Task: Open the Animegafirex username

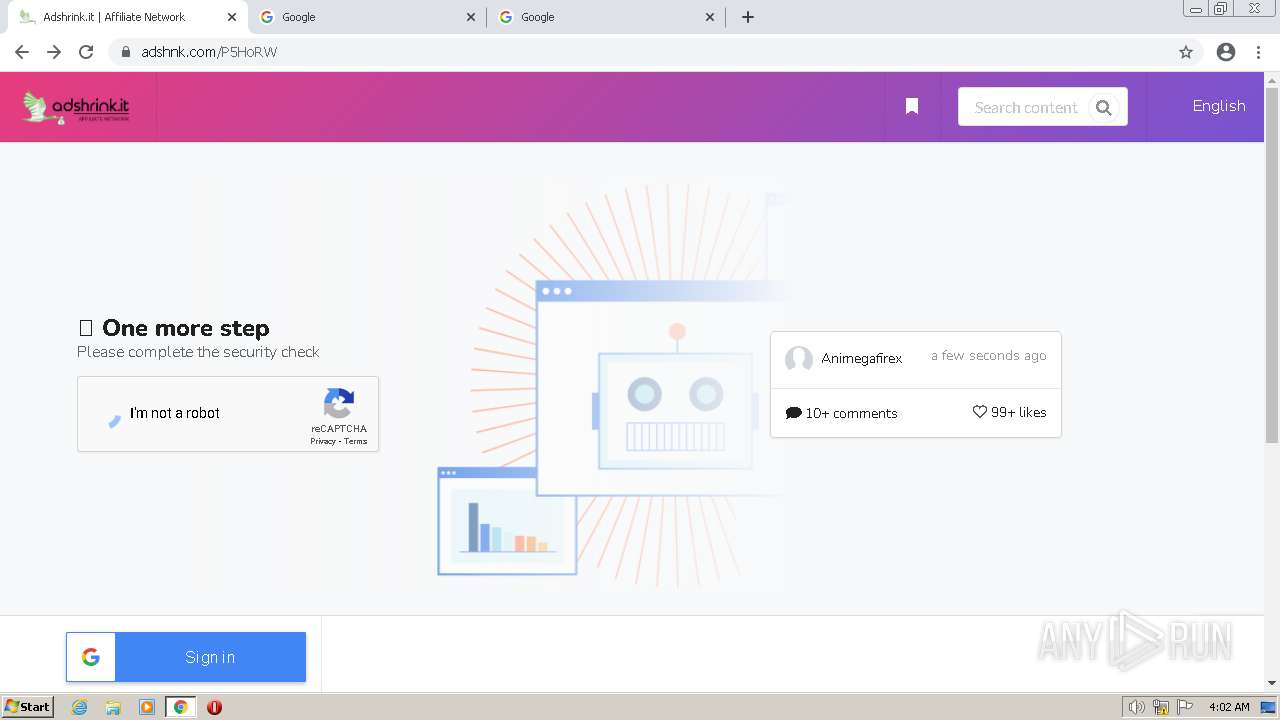Action: [861, 358]
